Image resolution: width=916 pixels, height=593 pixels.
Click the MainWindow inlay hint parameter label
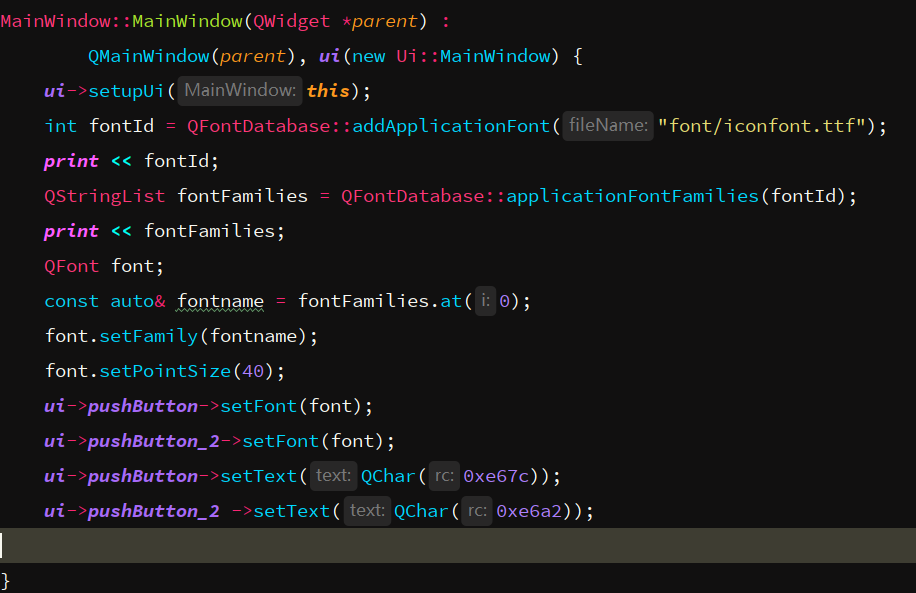click(238, 89)
